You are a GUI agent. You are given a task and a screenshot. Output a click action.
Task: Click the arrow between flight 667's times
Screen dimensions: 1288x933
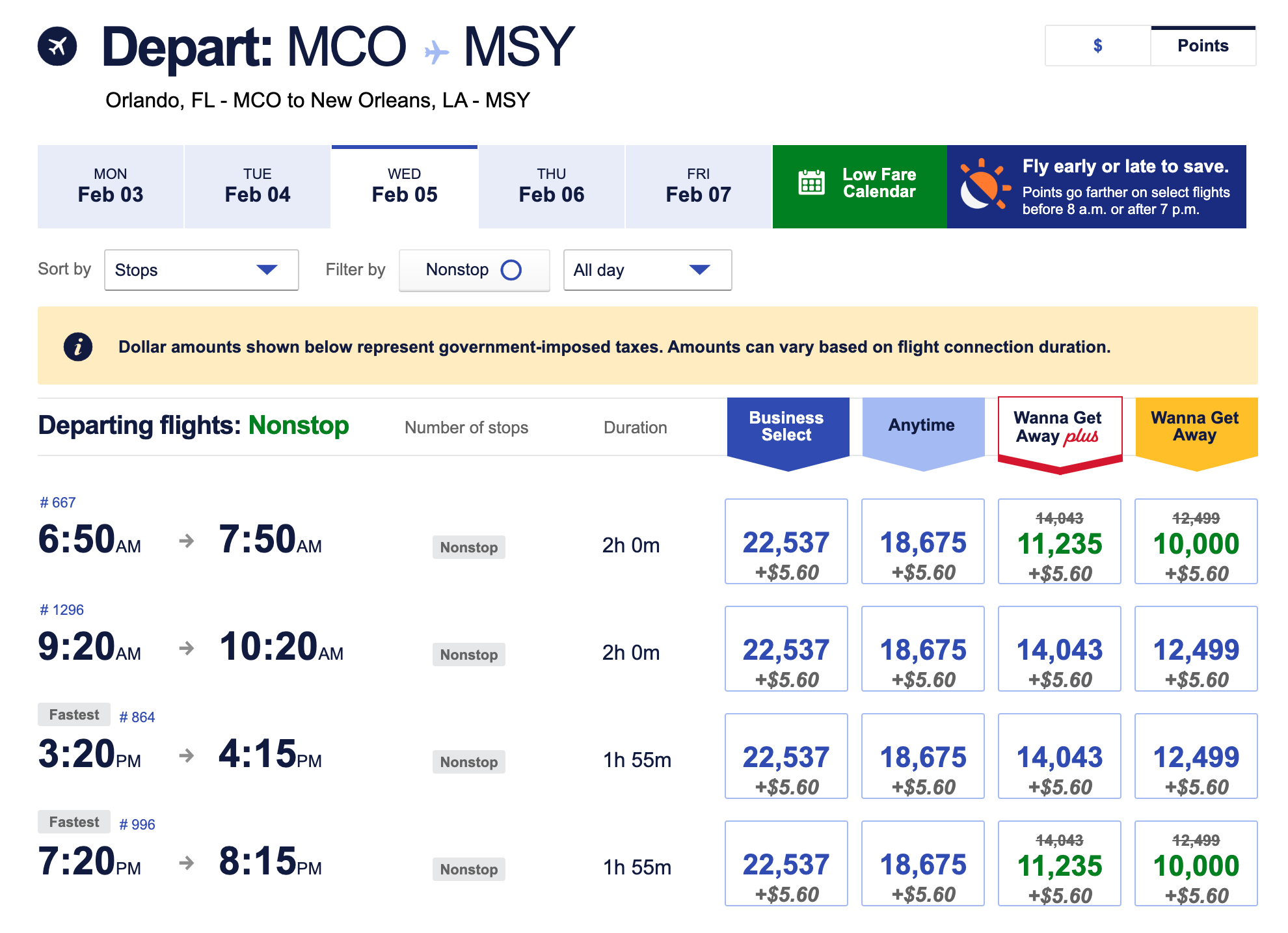click(x=187, y=540)
